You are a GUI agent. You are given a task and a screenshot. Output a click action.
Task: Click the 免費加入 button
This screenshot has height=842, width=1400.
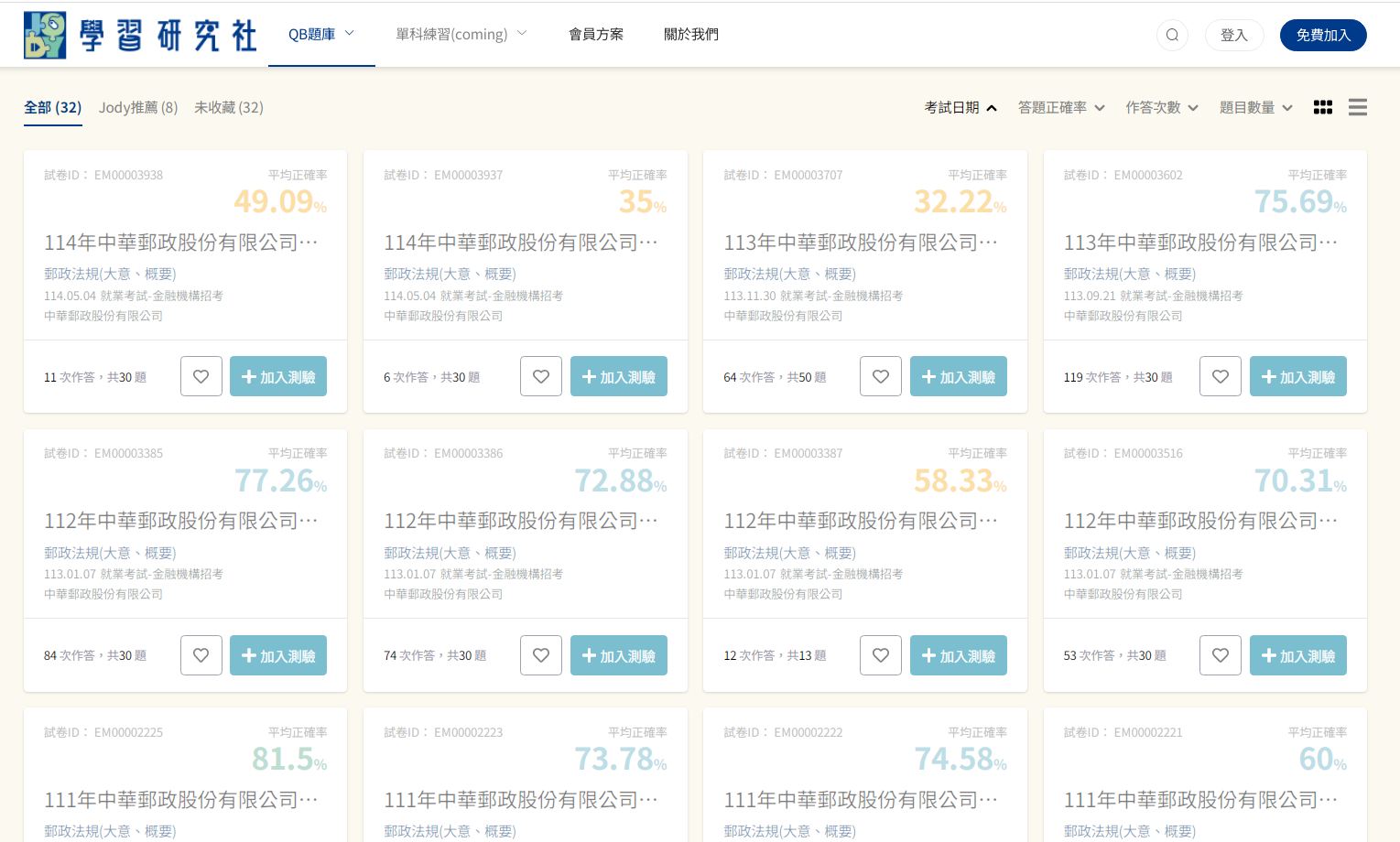1322,36
